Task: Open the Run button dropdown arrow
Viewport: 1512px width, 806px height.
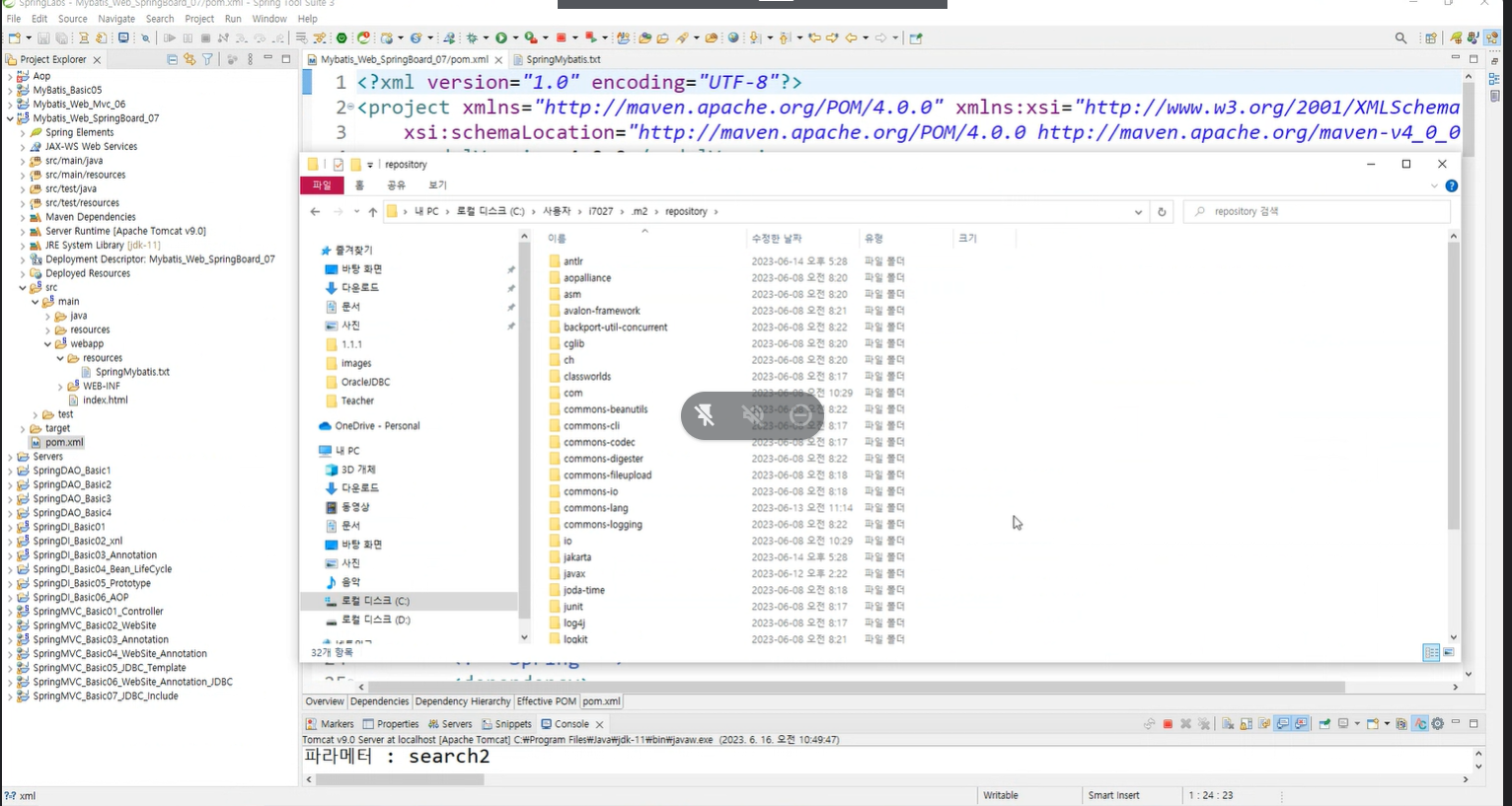Action: [x=515, y=37]
